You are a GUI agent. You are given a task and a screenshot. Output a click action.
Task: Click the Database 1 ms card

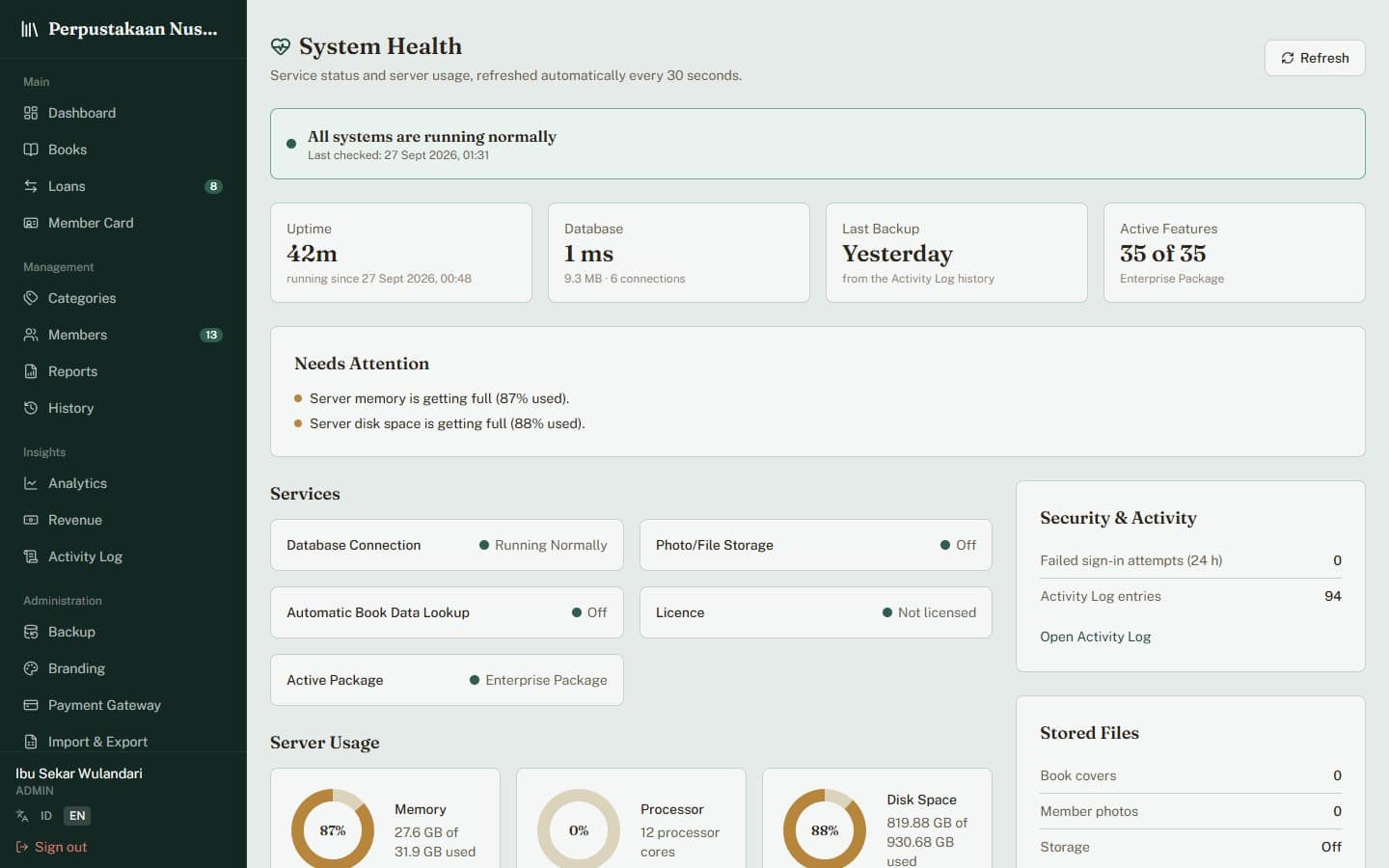pyautogui.click(x=679, y=253)
